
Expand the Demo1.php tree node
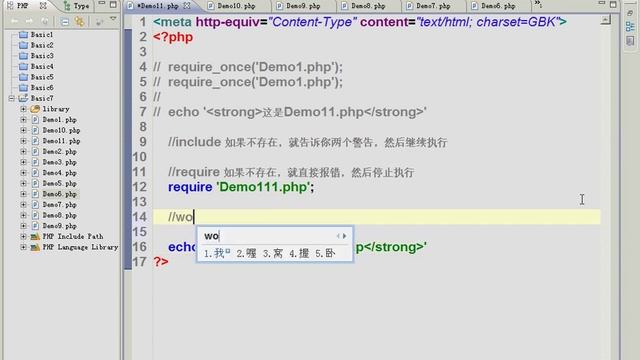click(x=23, y=120)
